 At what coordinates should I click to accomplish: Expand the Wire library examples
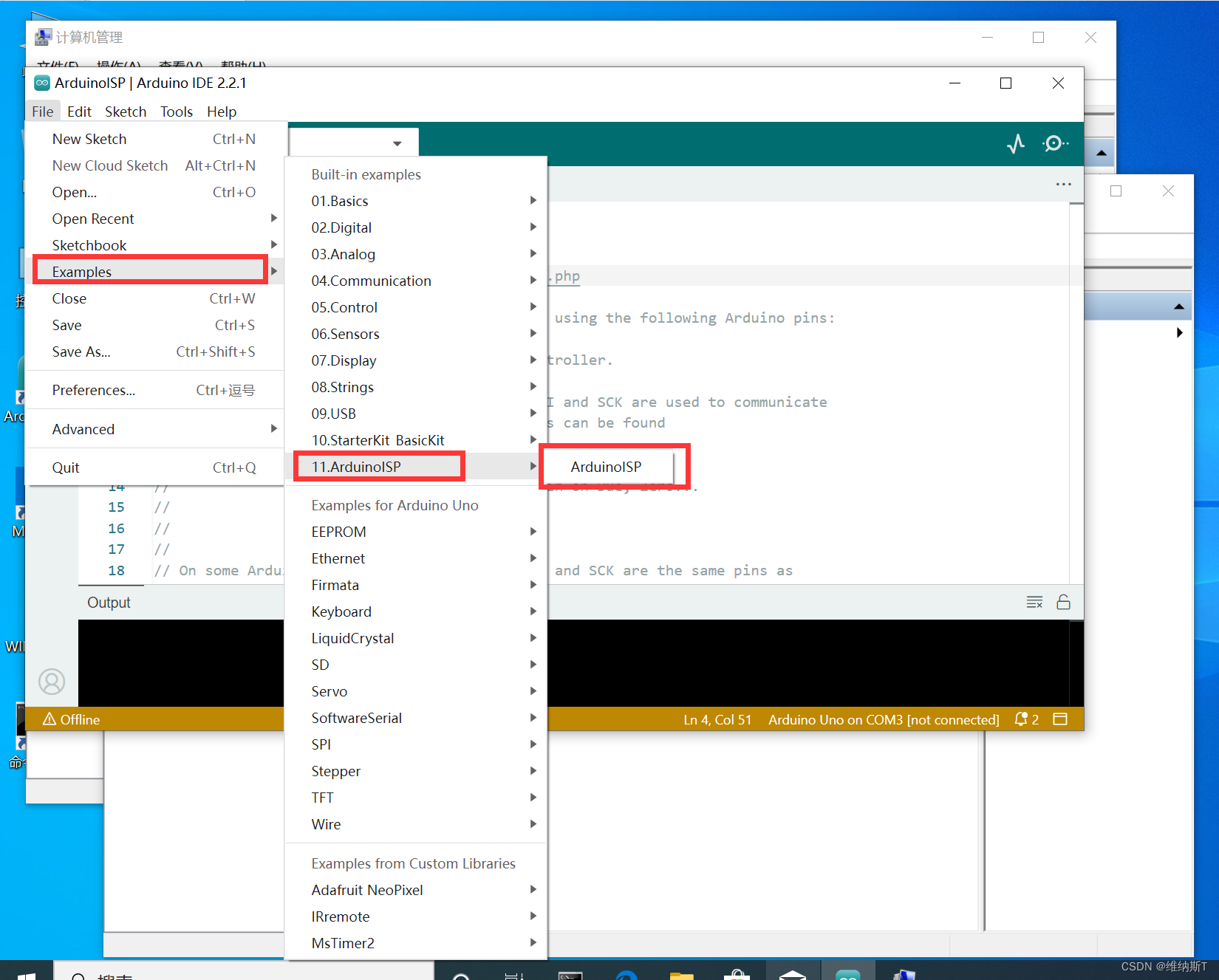pyautogui.click(x=416, y=824)
